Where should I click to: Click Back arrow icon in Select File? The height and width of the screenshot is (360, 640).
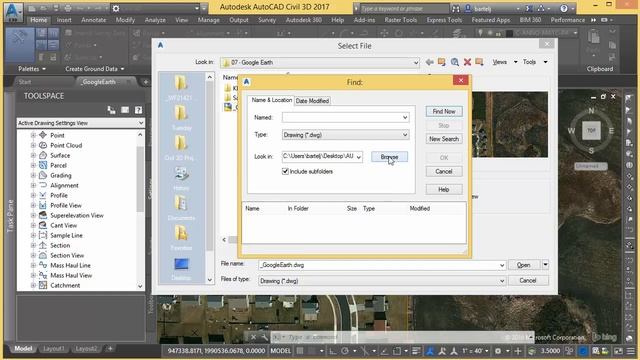429,62
